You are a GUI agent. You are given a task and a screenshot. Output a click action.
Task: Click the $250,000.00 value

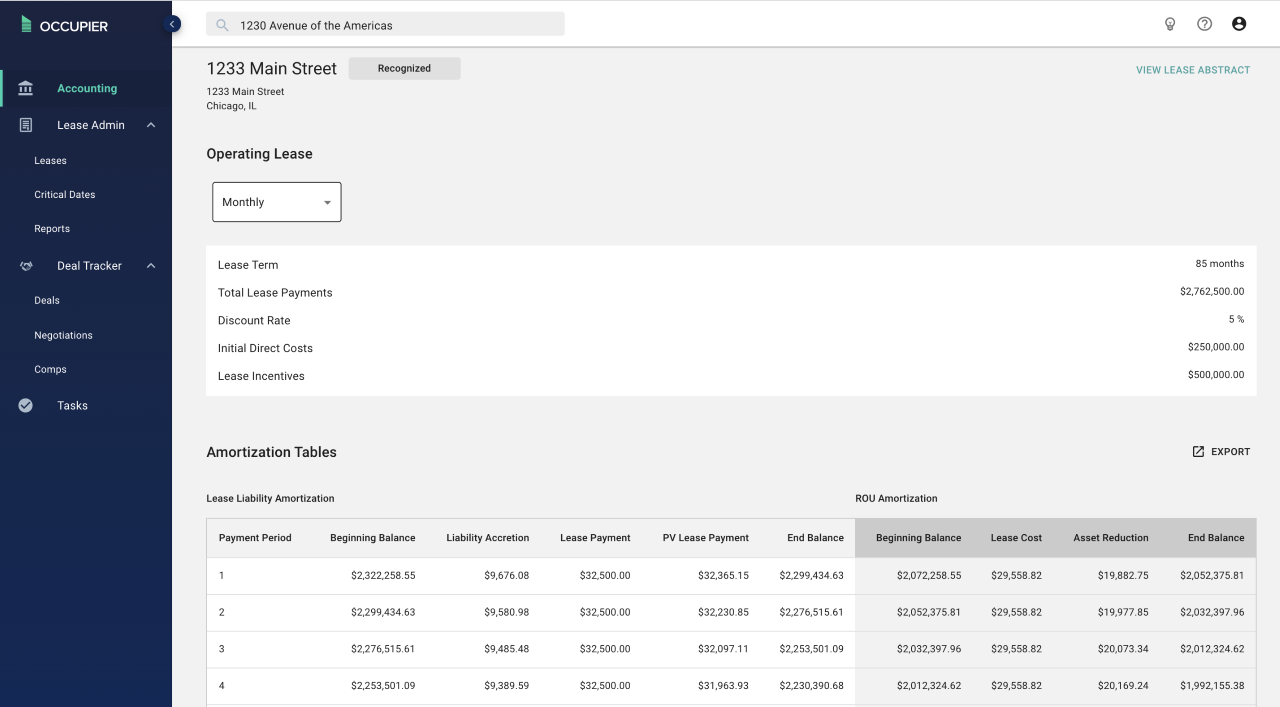click(1216, 347)
